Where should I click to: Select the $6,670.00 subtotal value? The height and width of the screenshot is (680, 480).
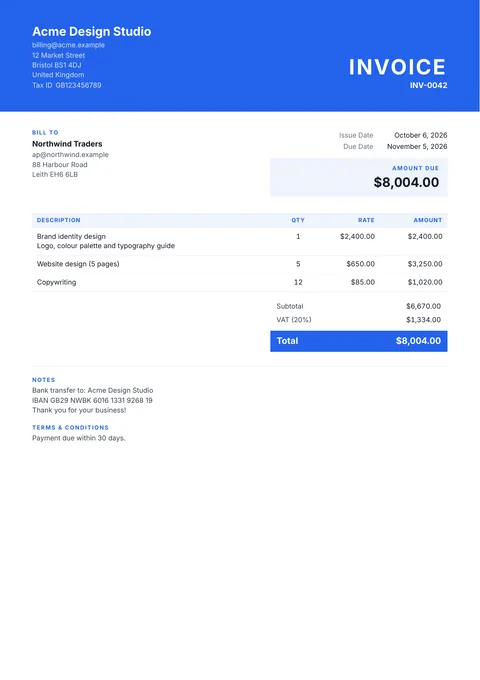pyautogui.click(x=423, y=306)
